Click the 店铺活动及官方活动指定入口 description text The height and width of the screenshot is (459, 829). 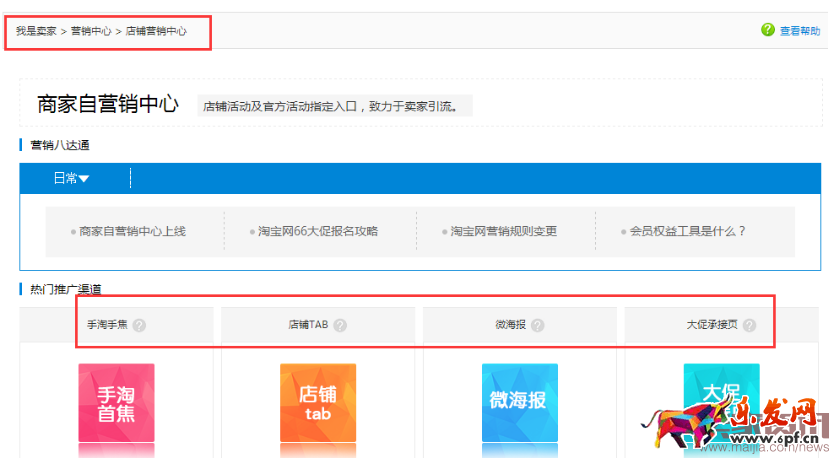pyautogui.click(x=330, y=106)
